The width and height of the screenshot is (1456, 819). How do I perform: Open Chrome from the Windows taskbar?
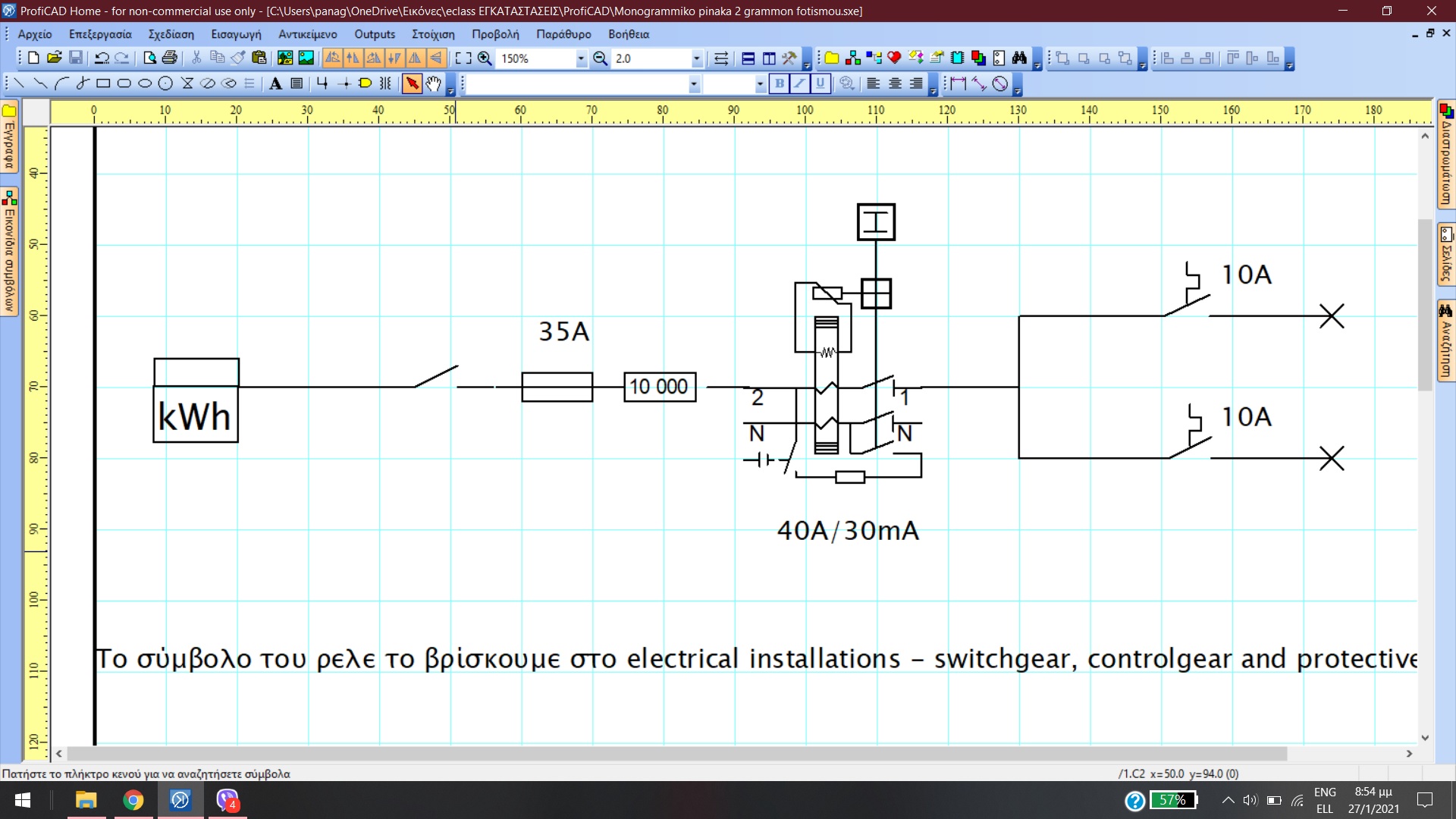click(x=133, y=800)
